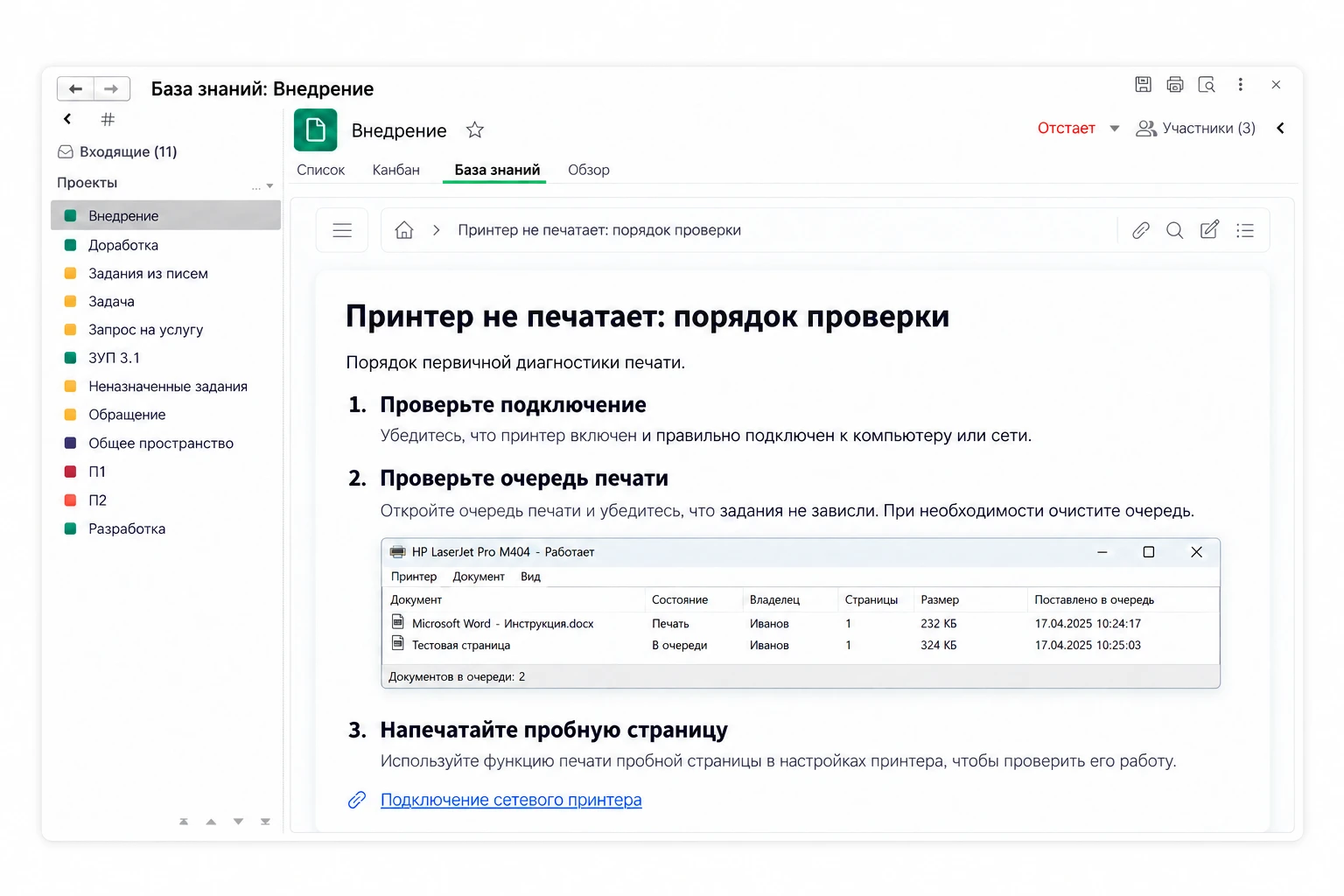Viewport: 1344px width, 896px height.
Task: Click the Инструкция.docx row in print queue
Action: pyautogui.click(x=801, y=623)
